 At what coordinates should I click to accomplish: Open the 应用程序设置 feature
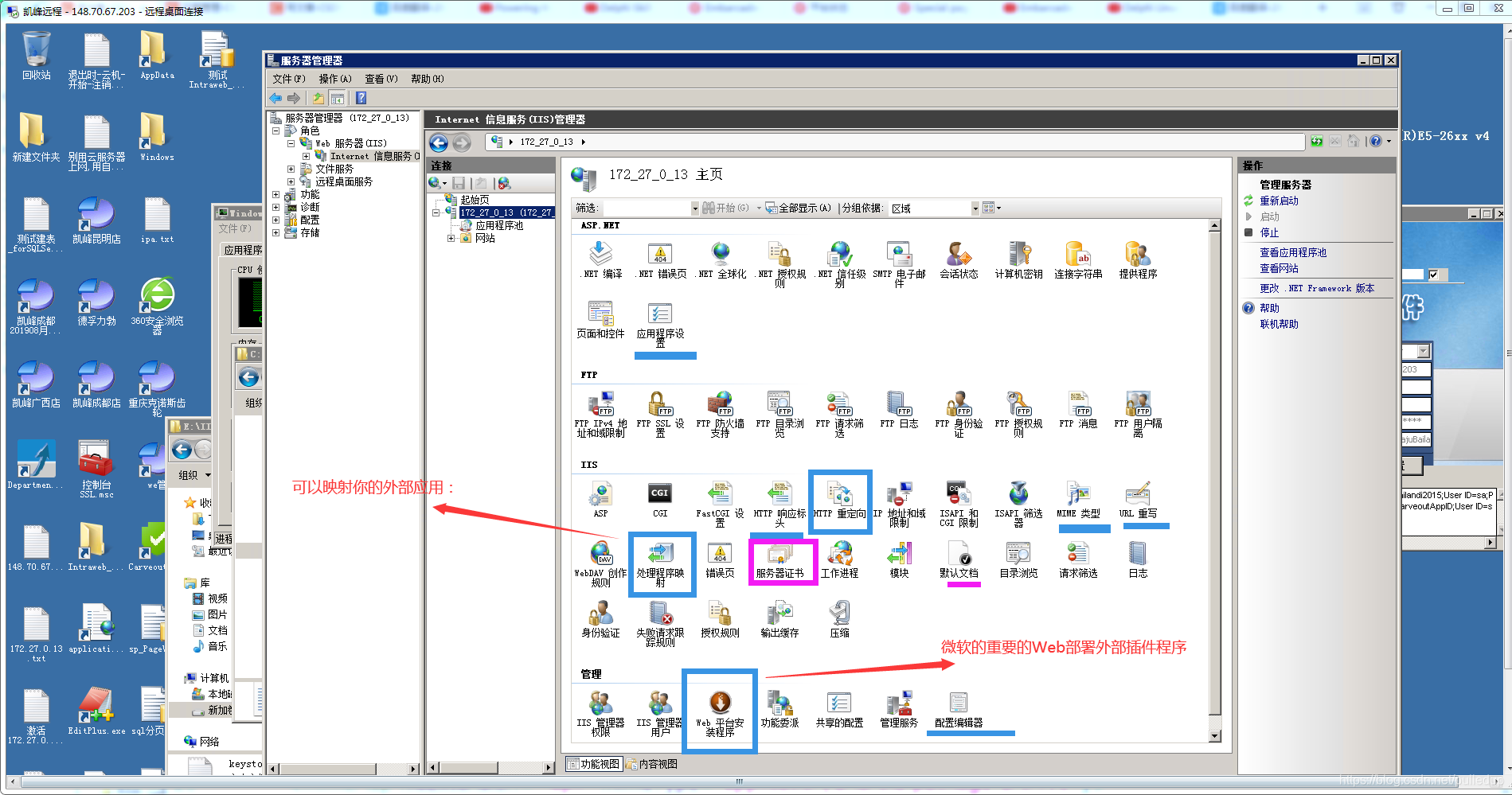(x=660, y=324)
